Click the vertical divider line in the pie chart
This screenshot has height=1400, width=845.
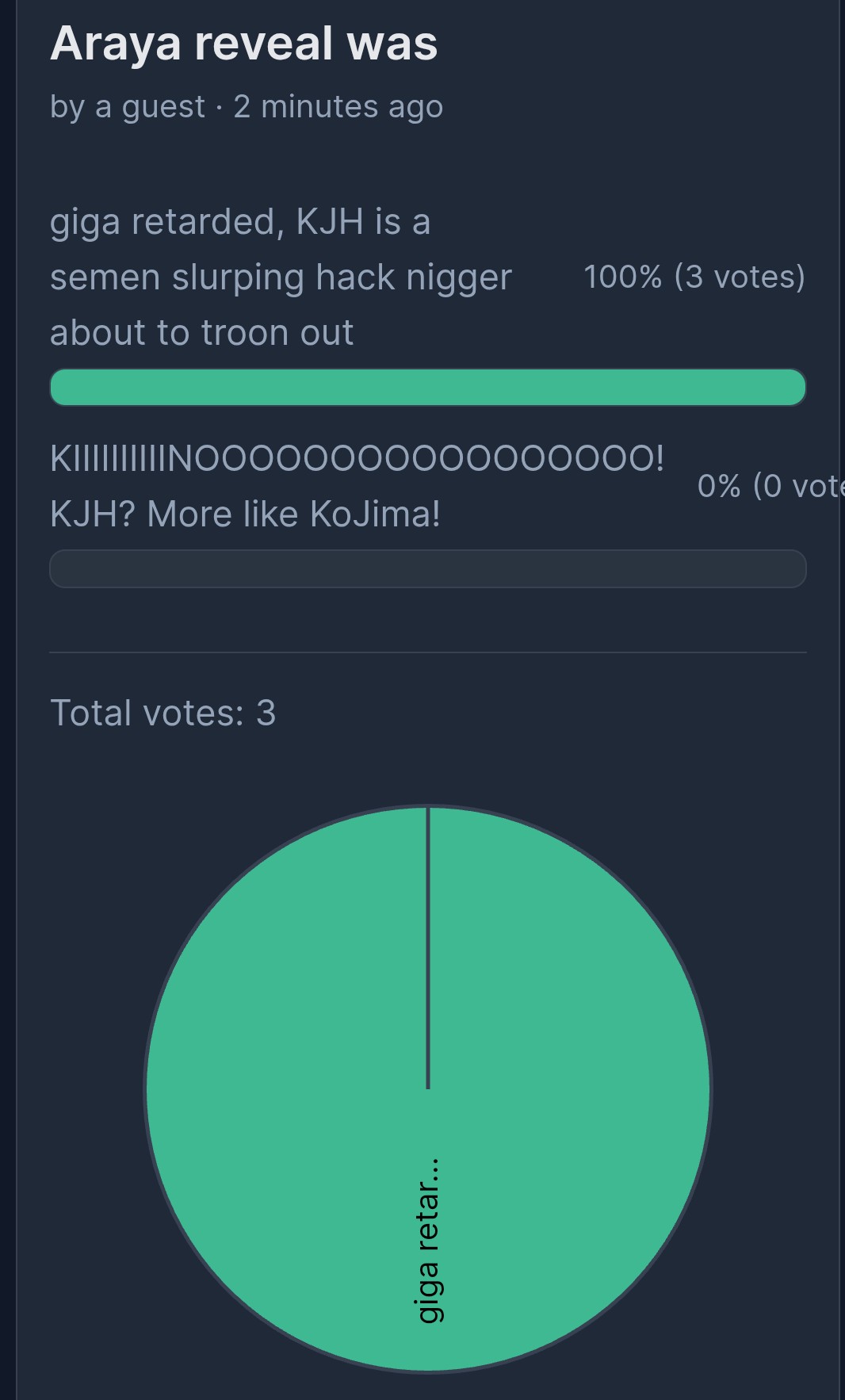[428, 947]
